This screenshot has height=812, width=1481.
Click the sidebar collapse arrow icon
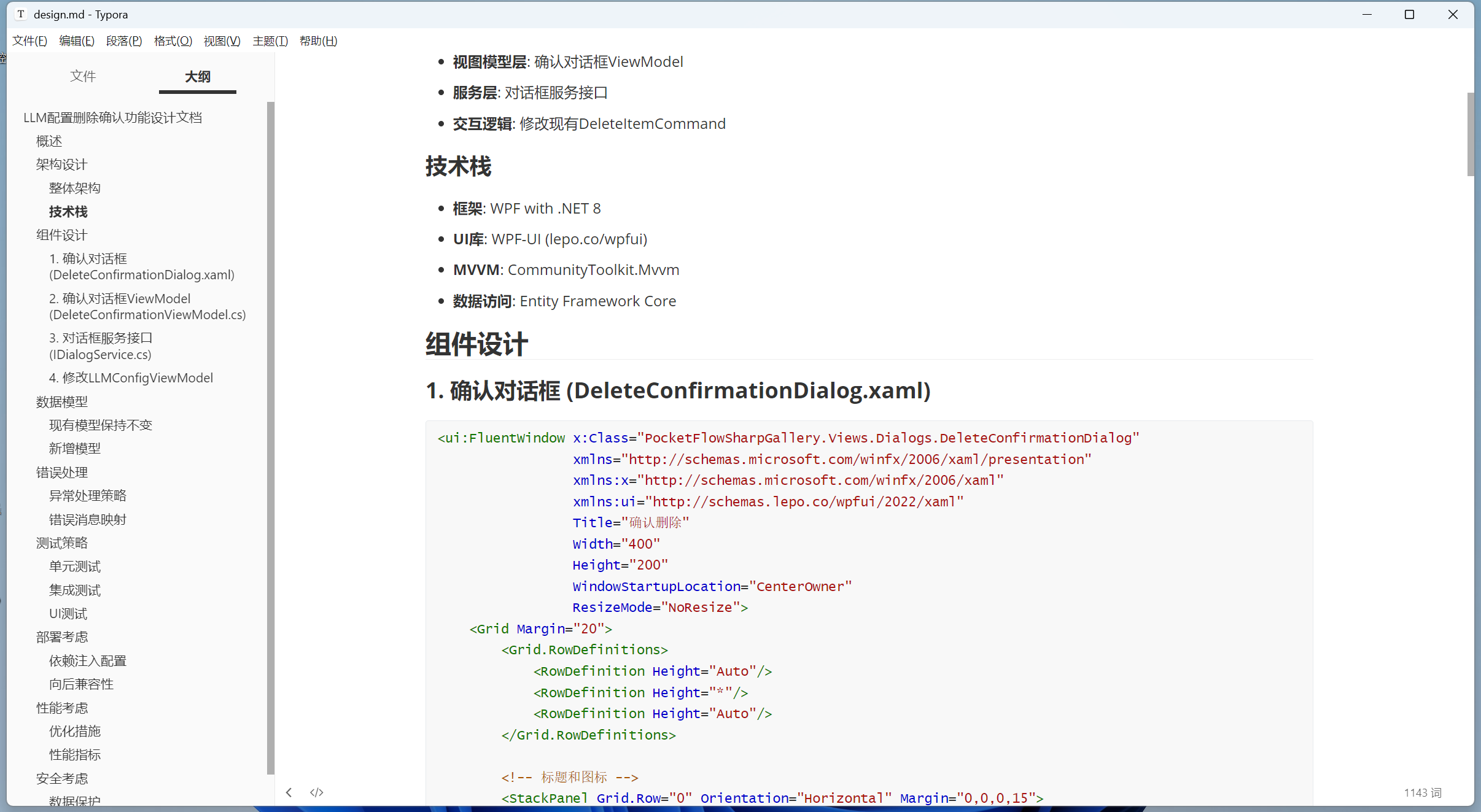(289, 792)
